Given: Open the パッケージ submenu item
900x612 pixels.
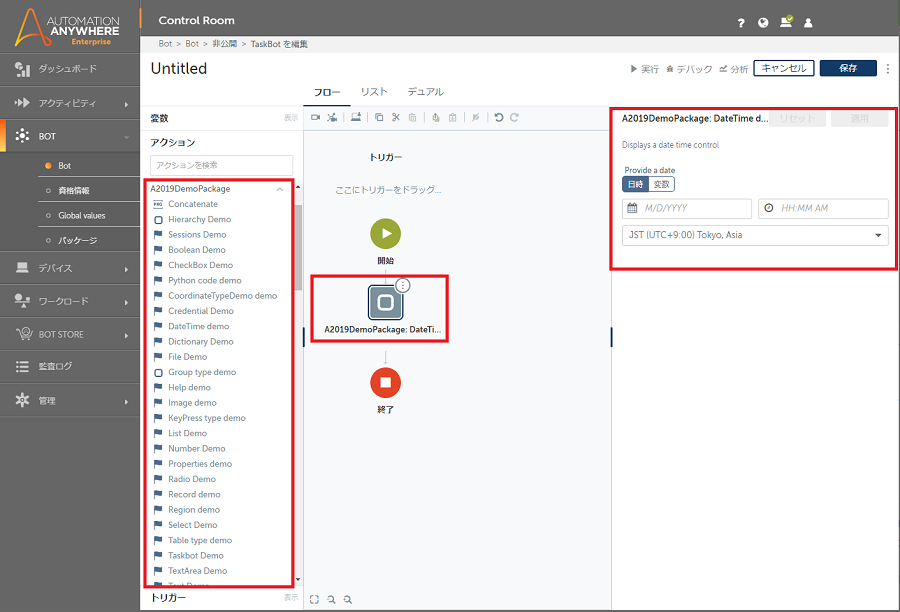Looking at the screenshot, I should click(77, 241).
